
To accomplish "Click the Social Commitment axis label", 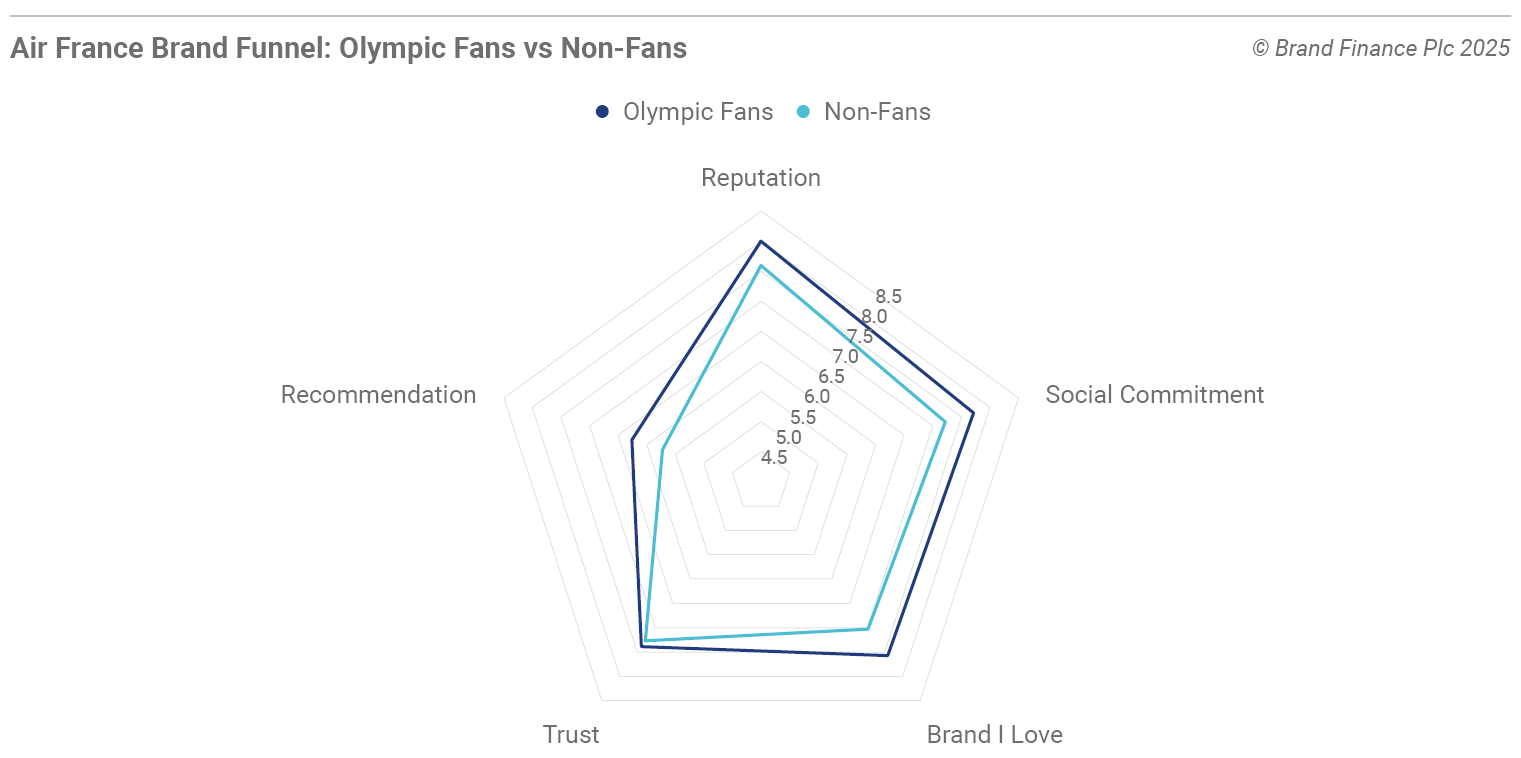I will tap(1154, 395).
